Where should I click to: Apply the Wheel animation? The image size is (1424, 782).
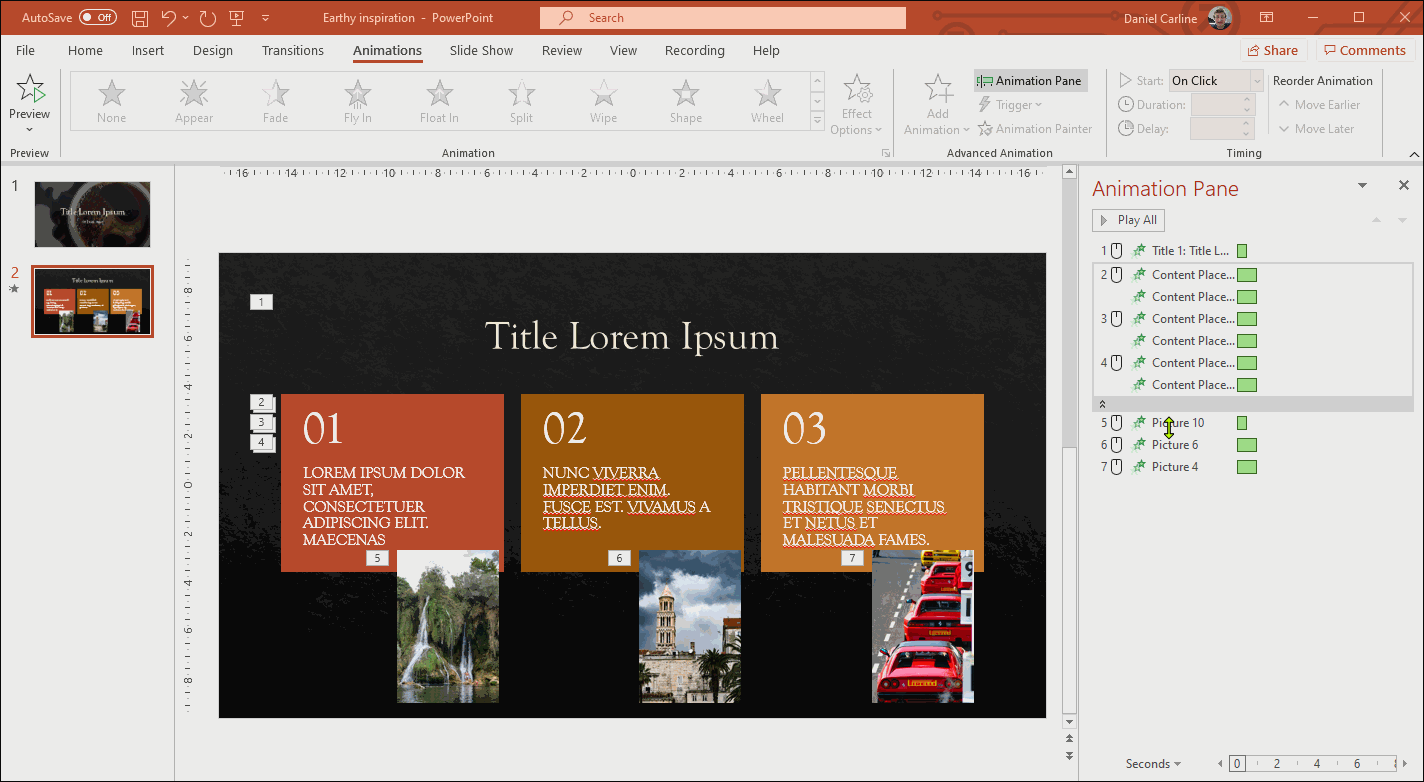767,100
